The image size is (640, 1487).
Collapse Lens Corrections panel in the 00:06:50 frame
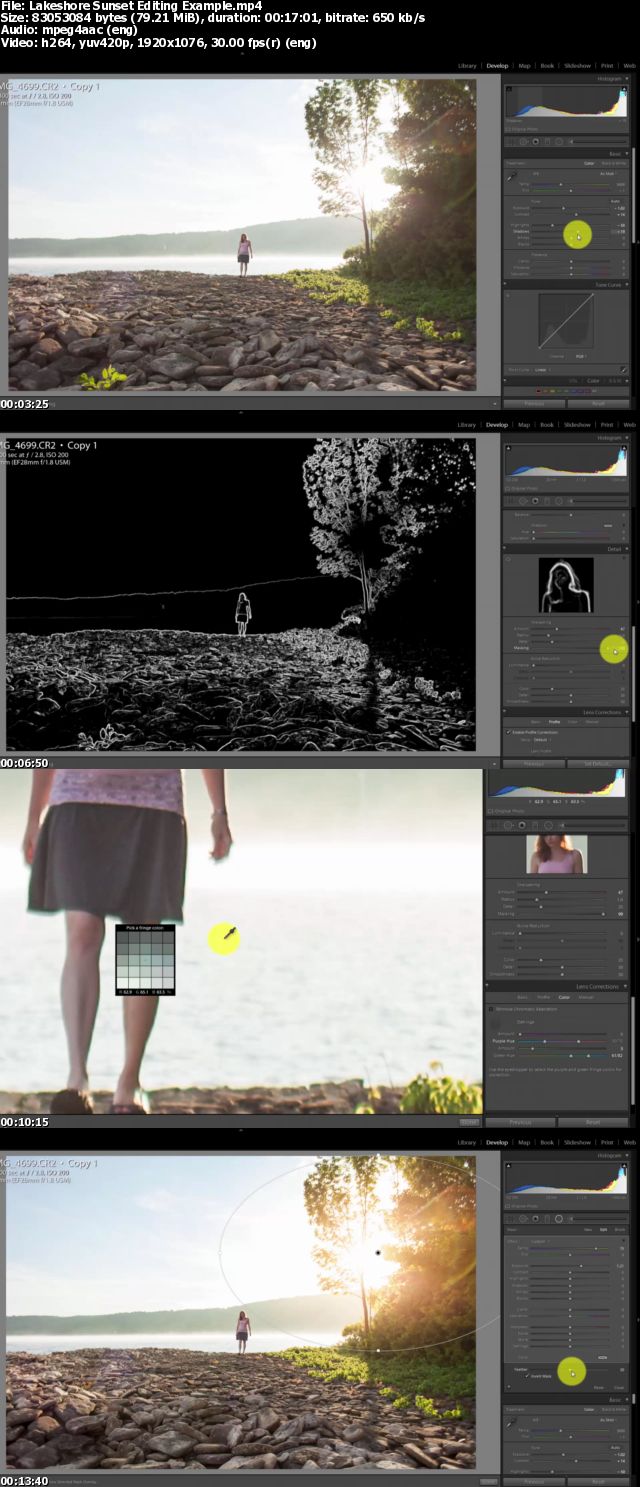click(627, 712)
